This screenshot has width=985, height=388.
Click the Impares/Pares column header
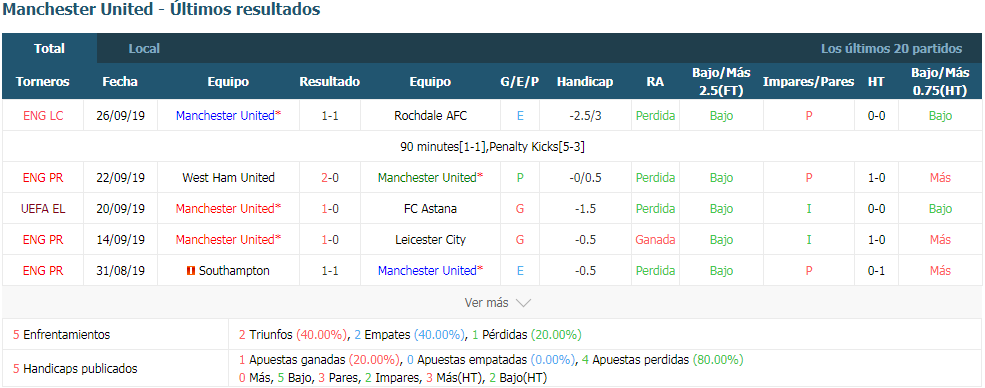(x=808, y=82)
